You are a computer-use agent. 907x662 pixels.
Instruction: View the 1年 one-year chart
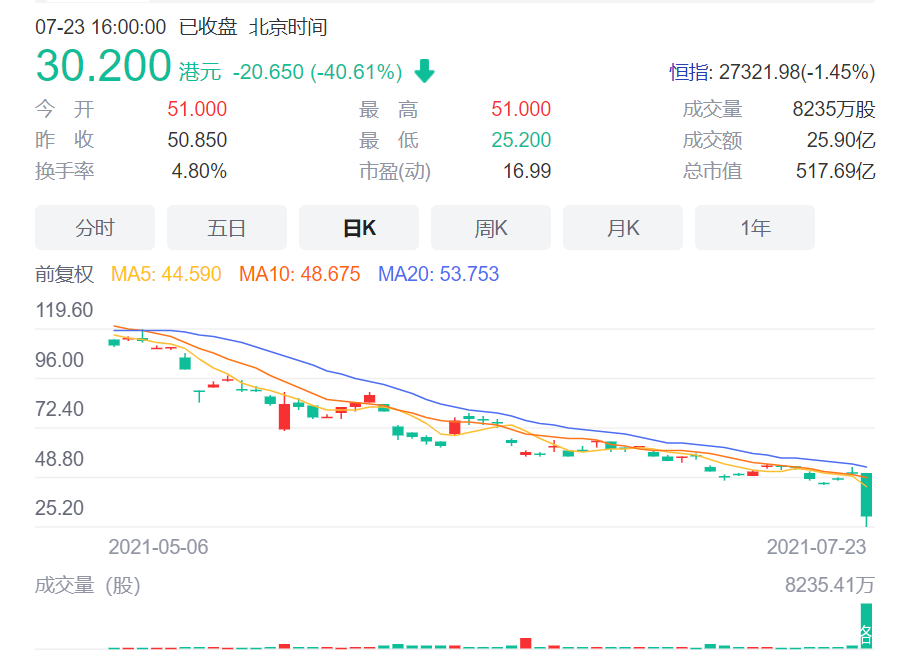[755, 228]
